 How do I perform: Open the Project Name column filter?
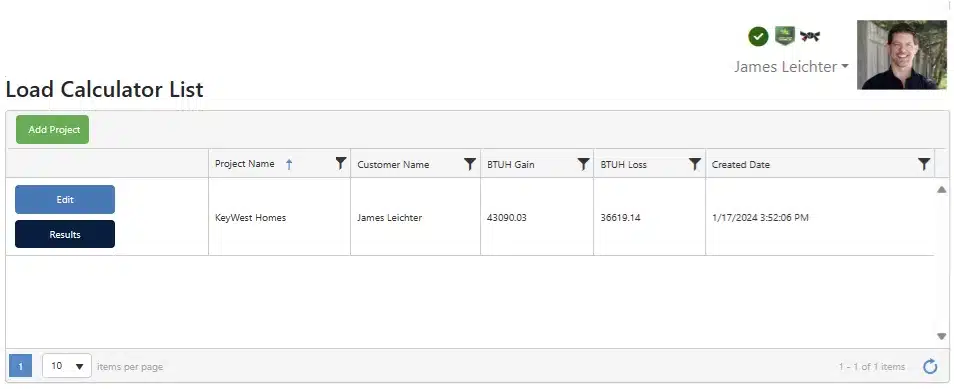[x=341, y=163]
